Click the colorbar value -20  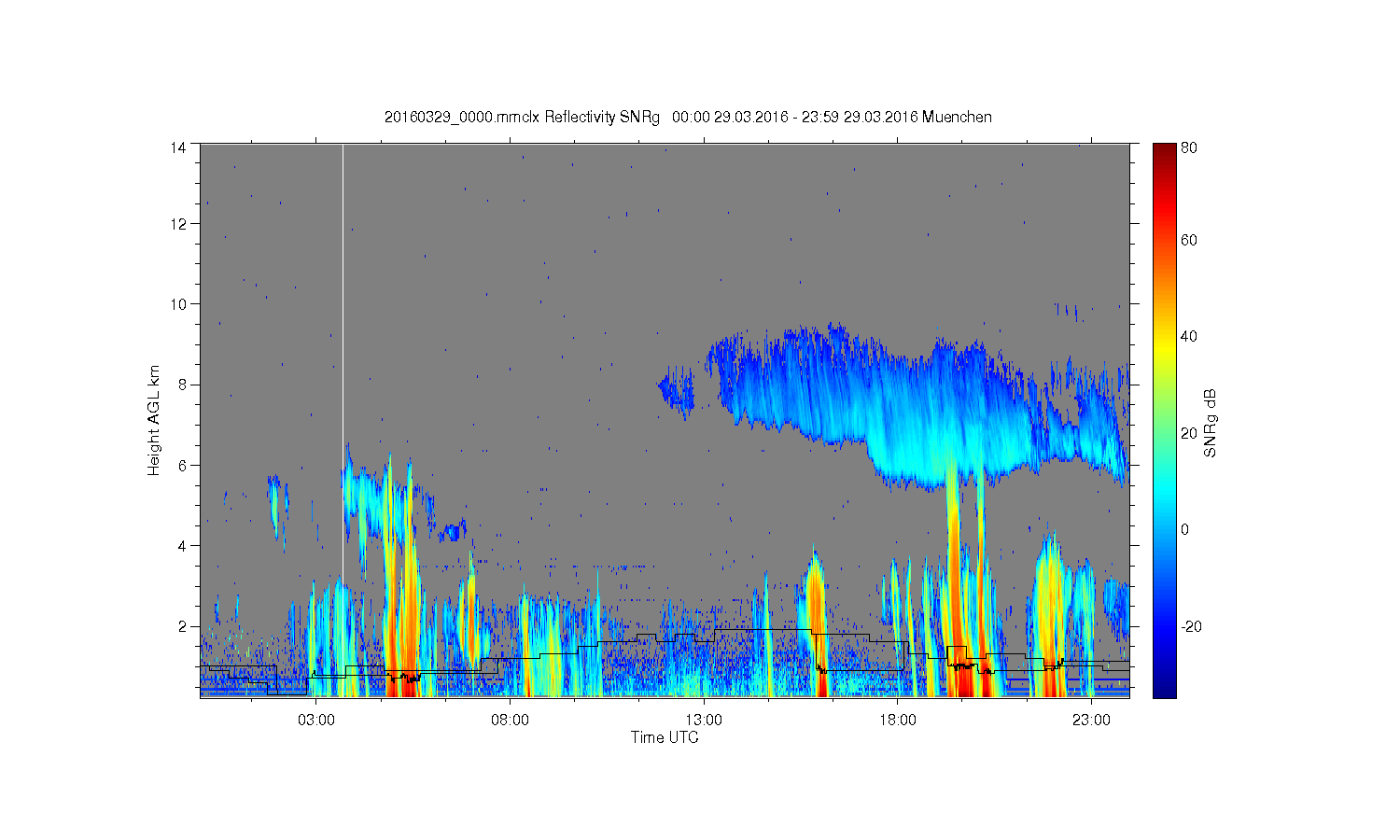click(x=1191, y=626)
